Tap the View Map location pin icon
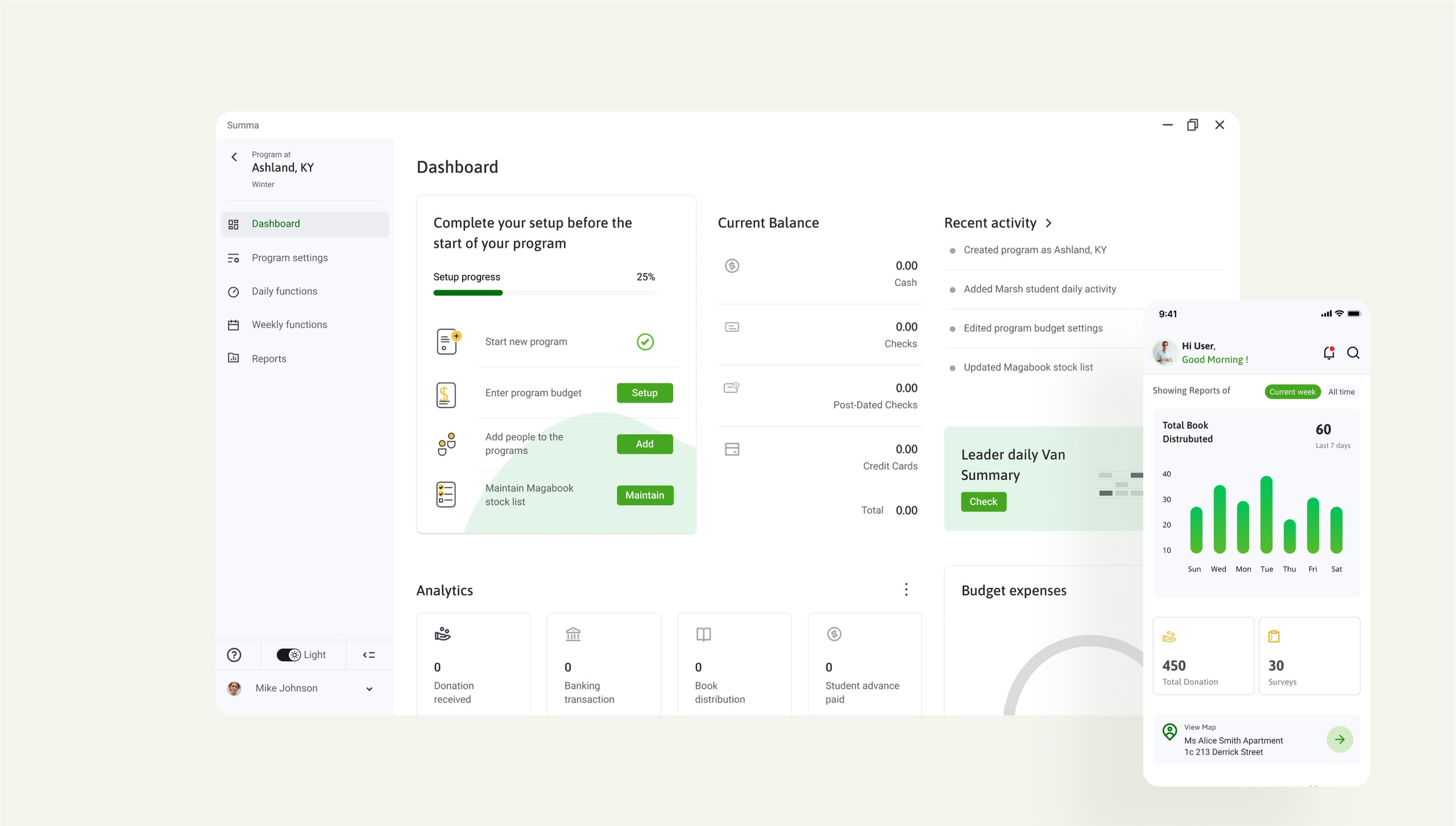 (x=1170, y=732)
